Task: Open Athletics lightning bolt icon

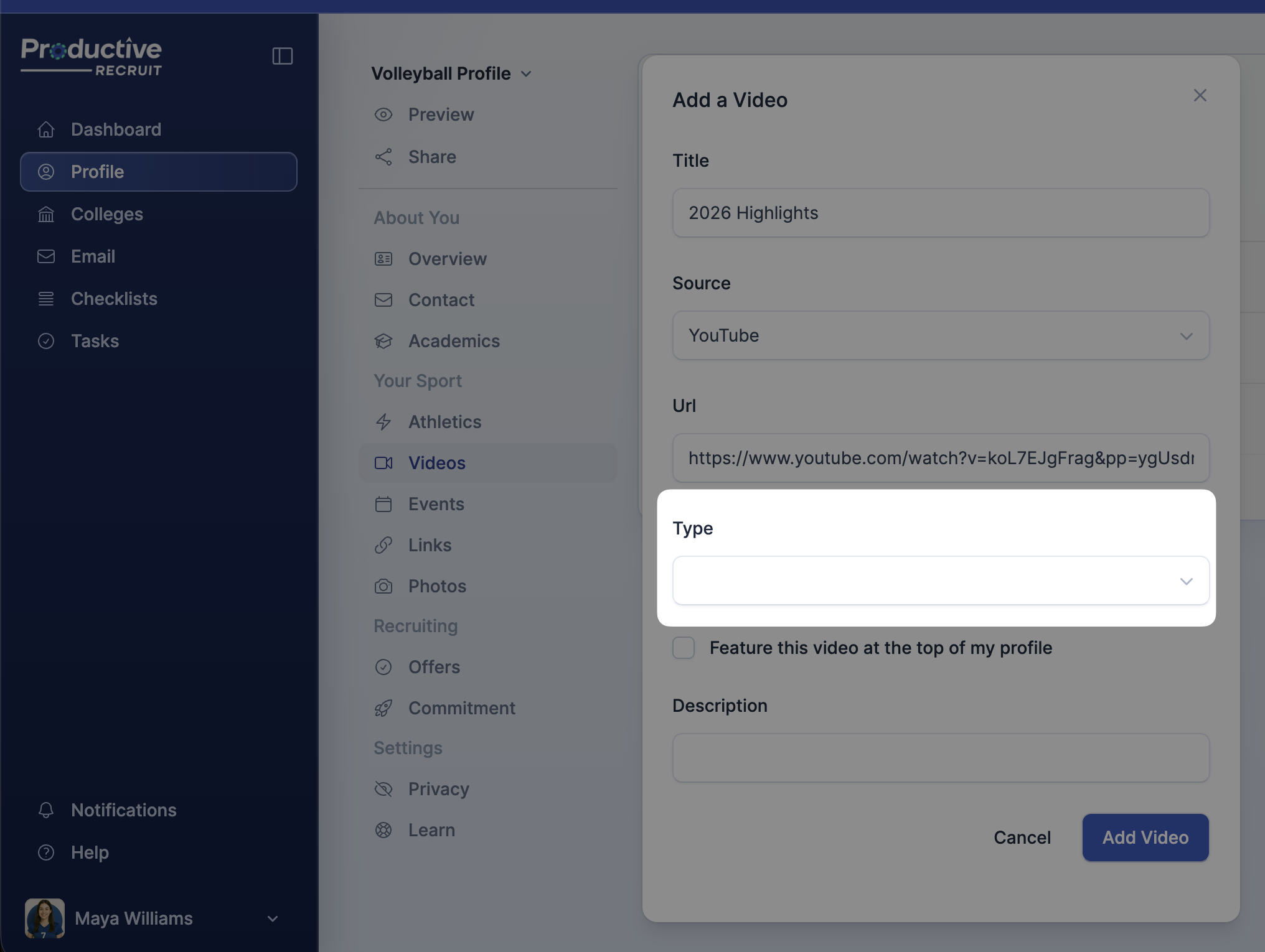Action: 383,422
